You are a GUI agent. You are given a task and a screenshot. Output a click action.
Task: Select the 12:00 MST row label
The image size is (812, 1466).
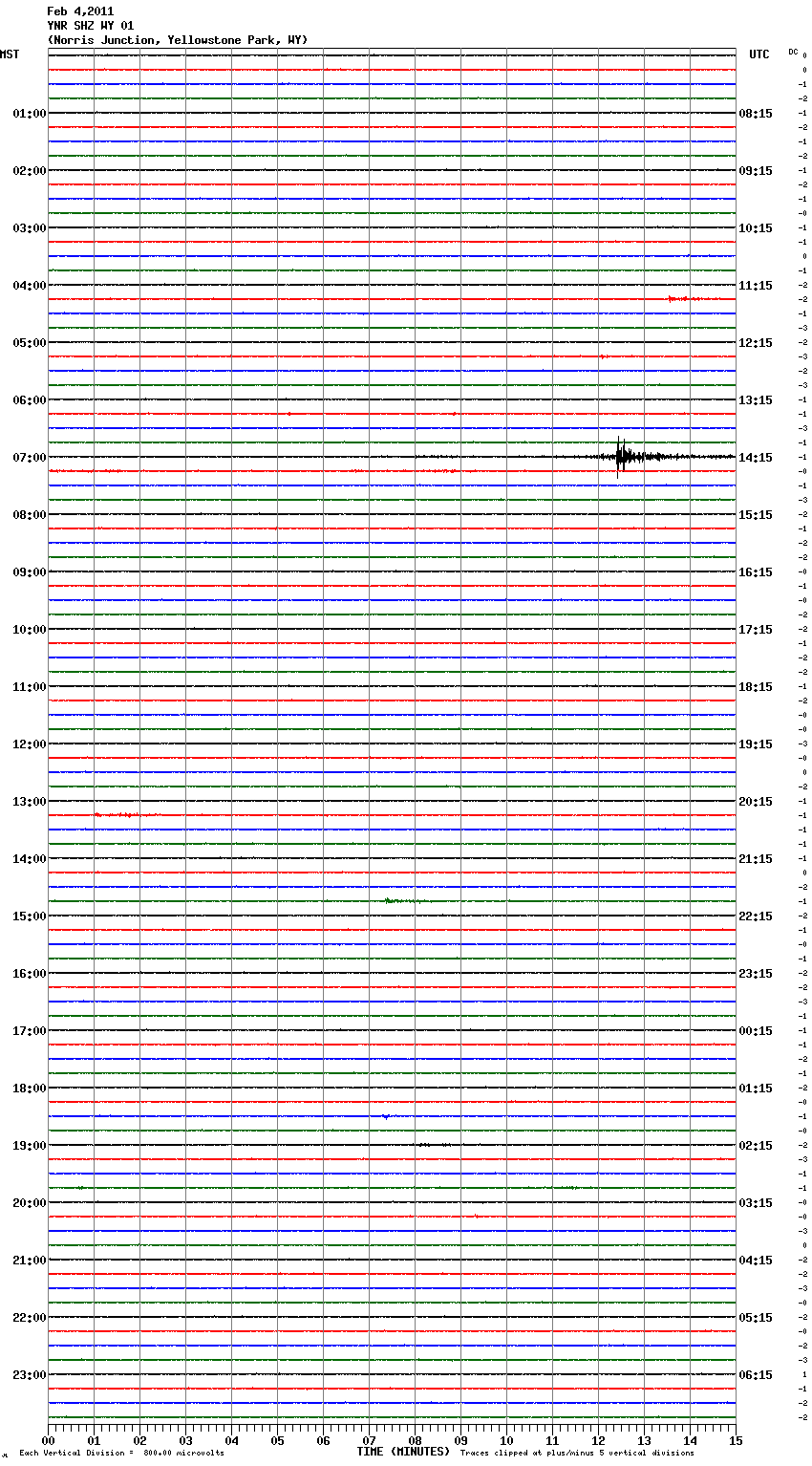[x=30, y=744]
